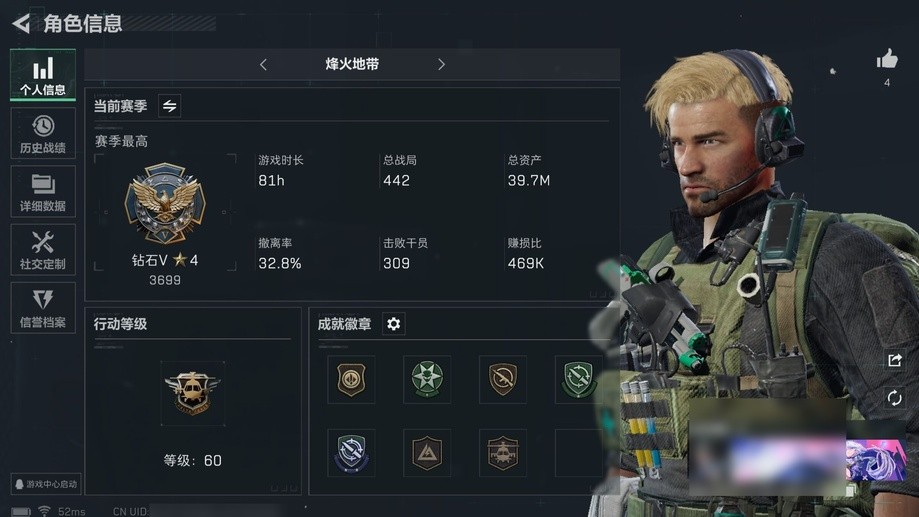This screenshot has height=517, width=919.
Task: Select the green star achievement badge
Action: 427,379
